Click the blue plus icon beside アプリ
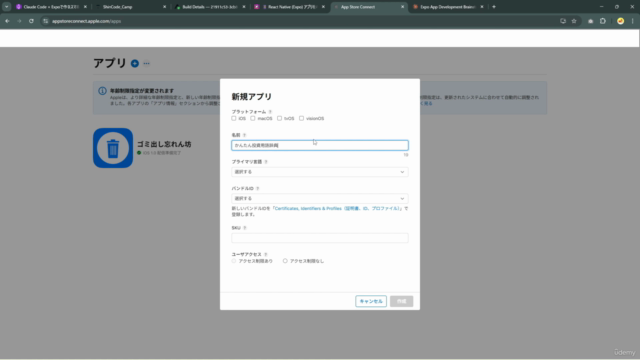Screen dimensions: 640x360 tap(135, 63)
